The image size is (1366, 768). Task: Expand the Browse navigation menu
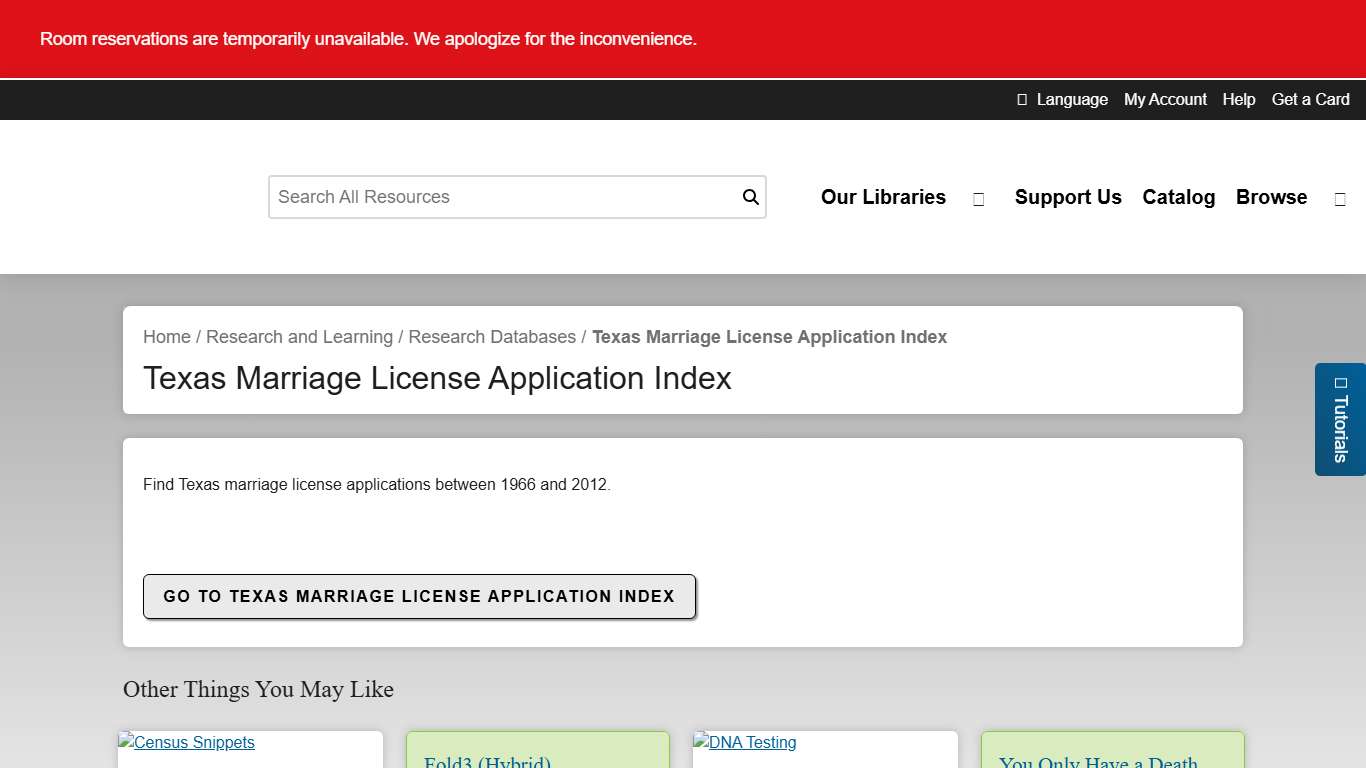pos(1271,197)
